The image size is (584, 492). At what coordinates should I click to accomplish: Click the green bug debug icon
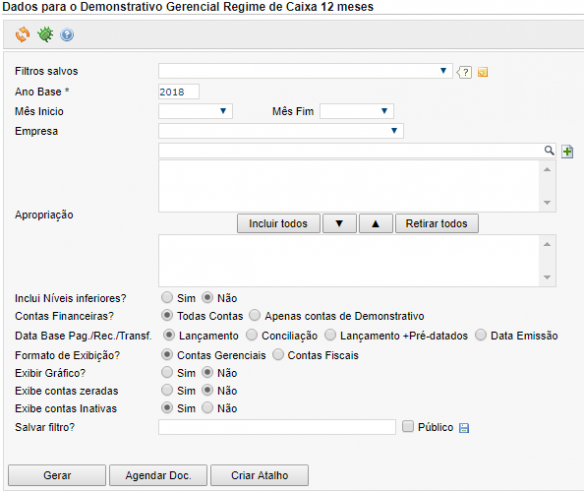[45, 35]
